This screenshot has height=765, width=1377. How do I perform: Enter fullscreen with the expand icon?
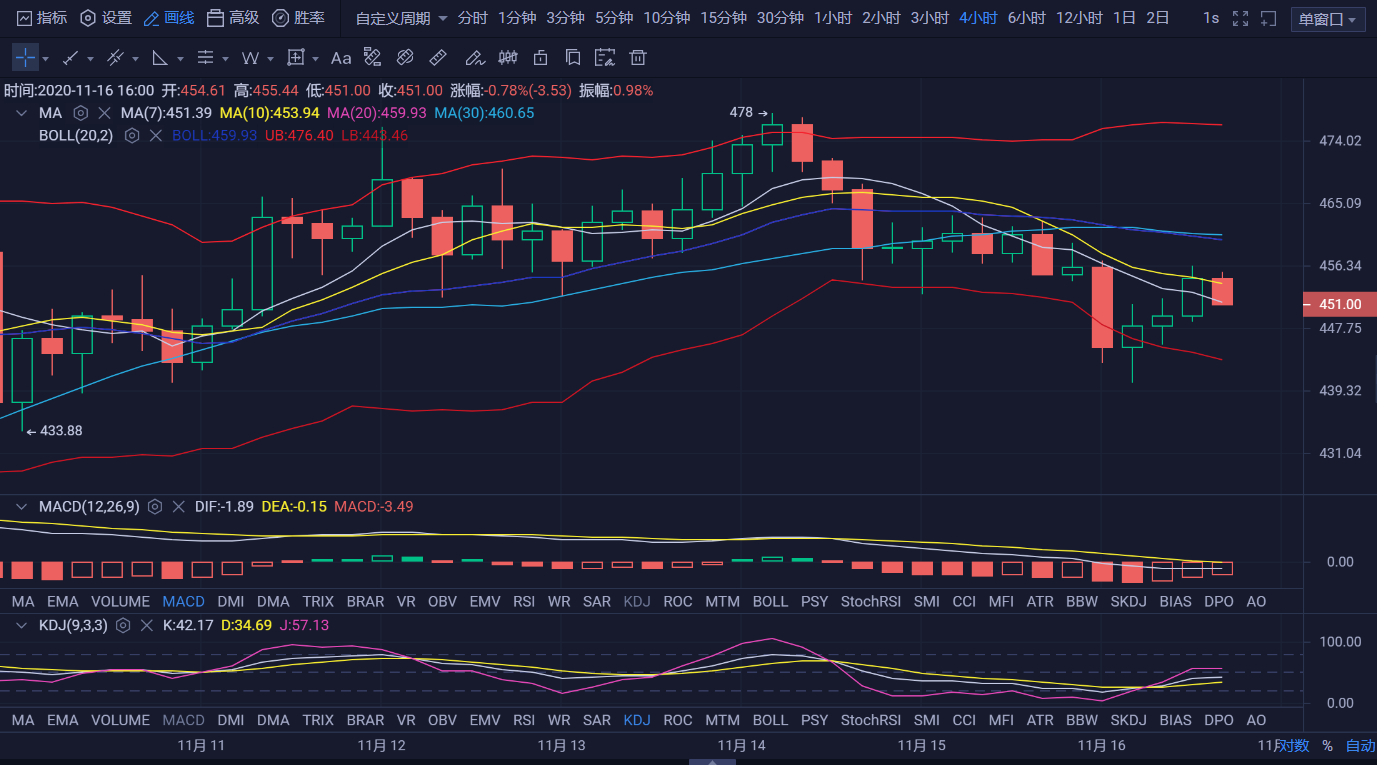coord(1240,18)
